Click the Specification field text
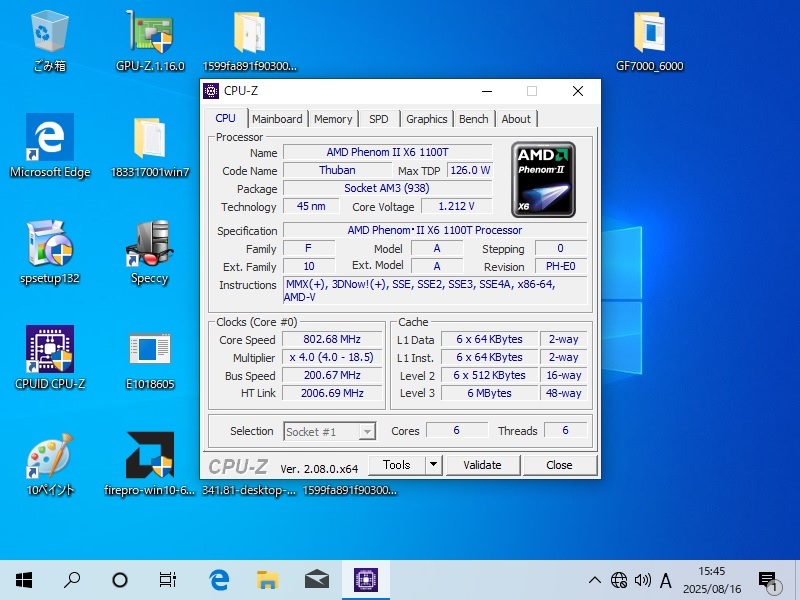The image size is (800, 600). click(x=435, y=230)
